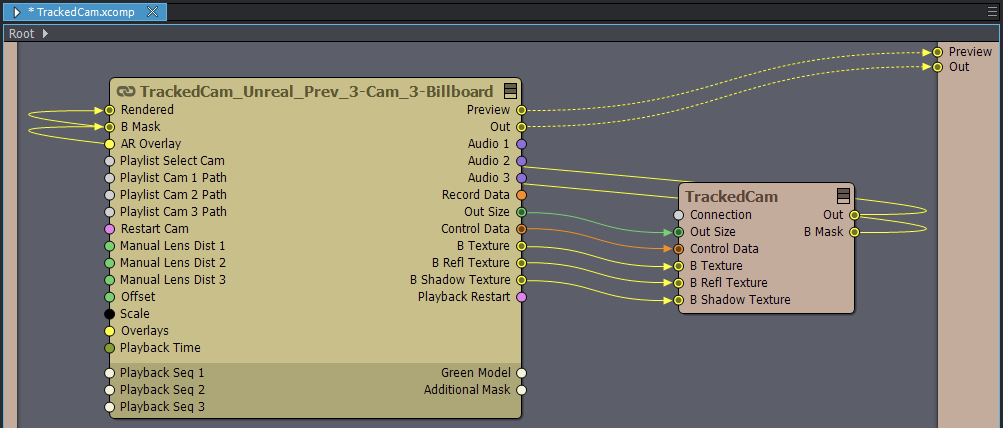Click the B Shadow Texture input pin on TrackedCam node

[x=679, y=300]
